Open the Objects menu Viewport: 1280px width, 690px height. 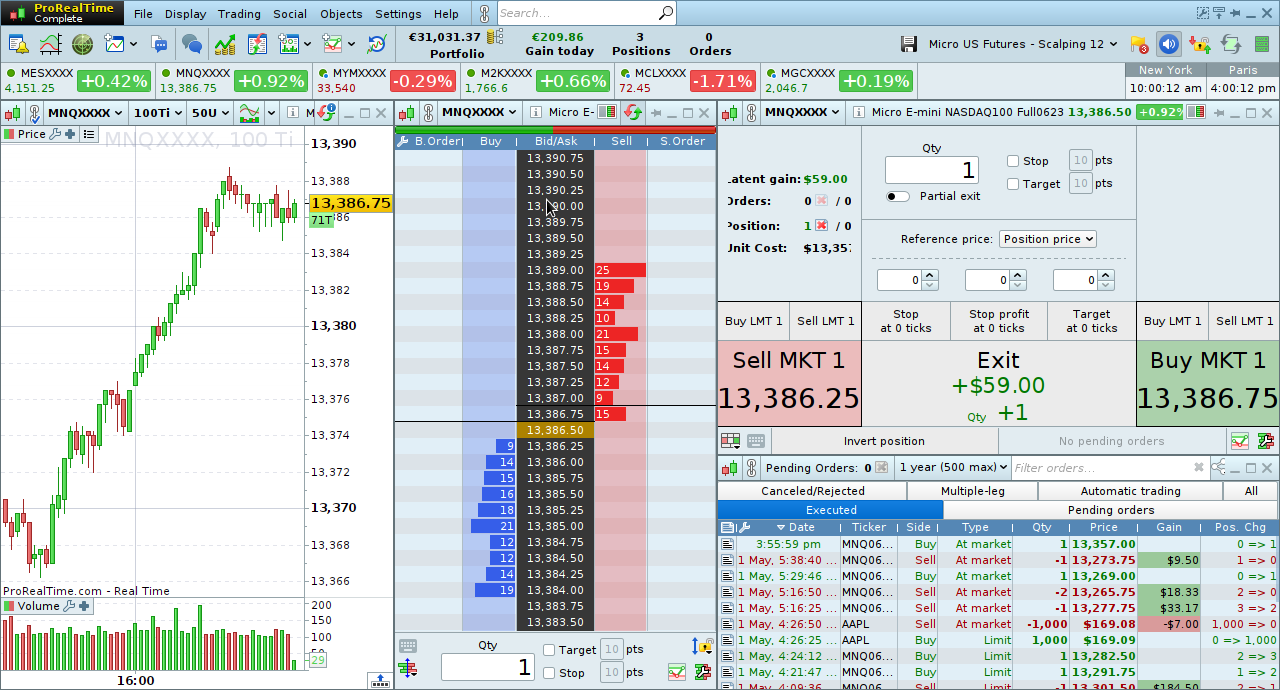[341, 14]
